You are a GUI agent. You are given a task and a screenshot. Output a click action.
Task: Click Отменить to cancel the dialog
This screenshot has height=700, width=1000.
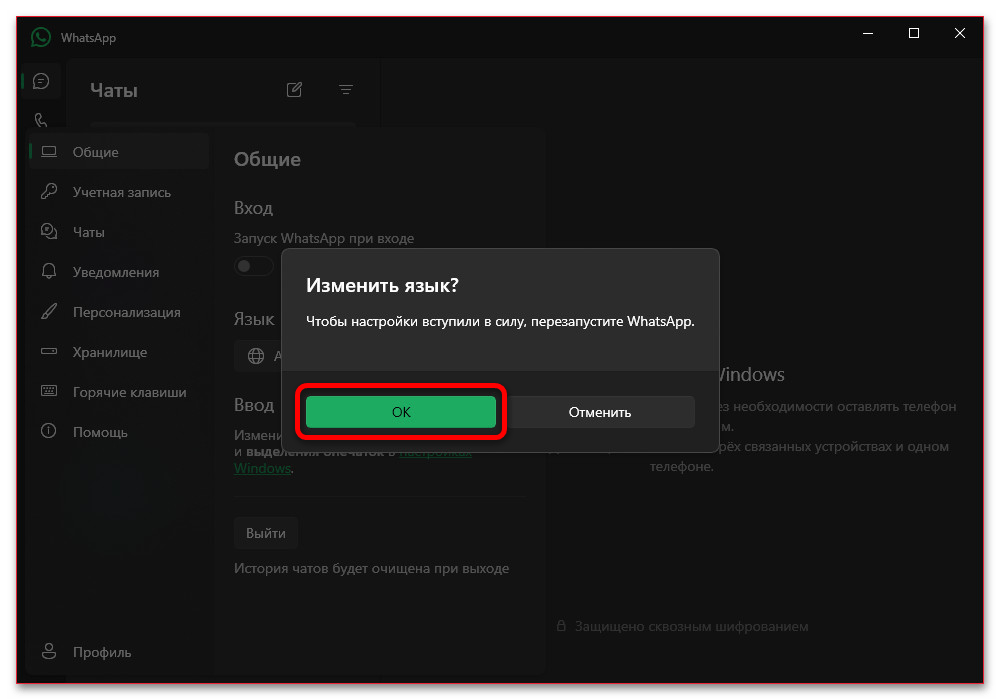[x=599, y=412]
